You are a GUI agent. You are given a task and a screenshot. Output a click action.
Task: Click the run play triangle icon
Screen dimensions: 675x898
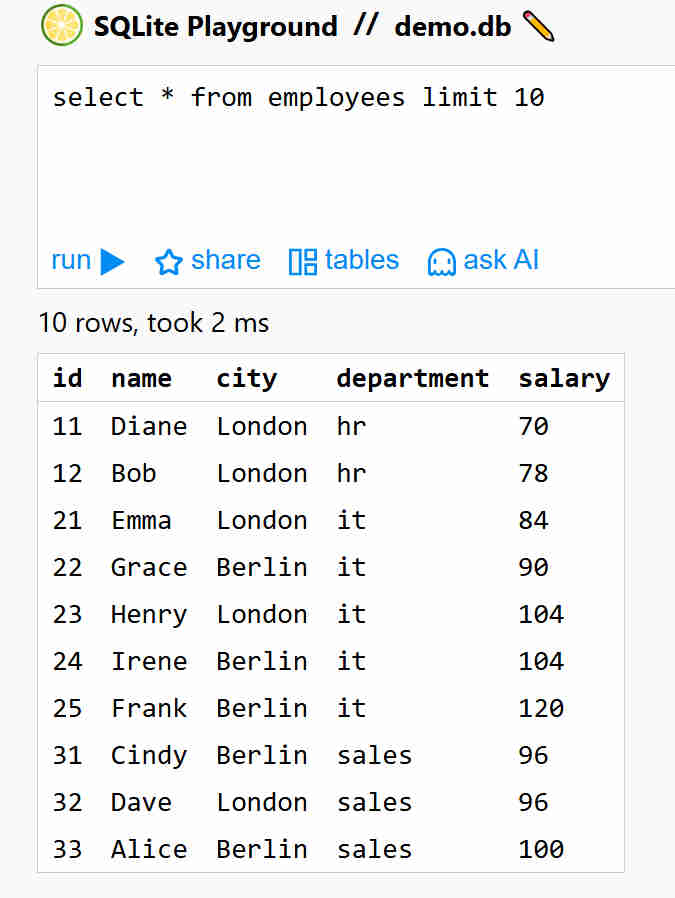[112, 262]
